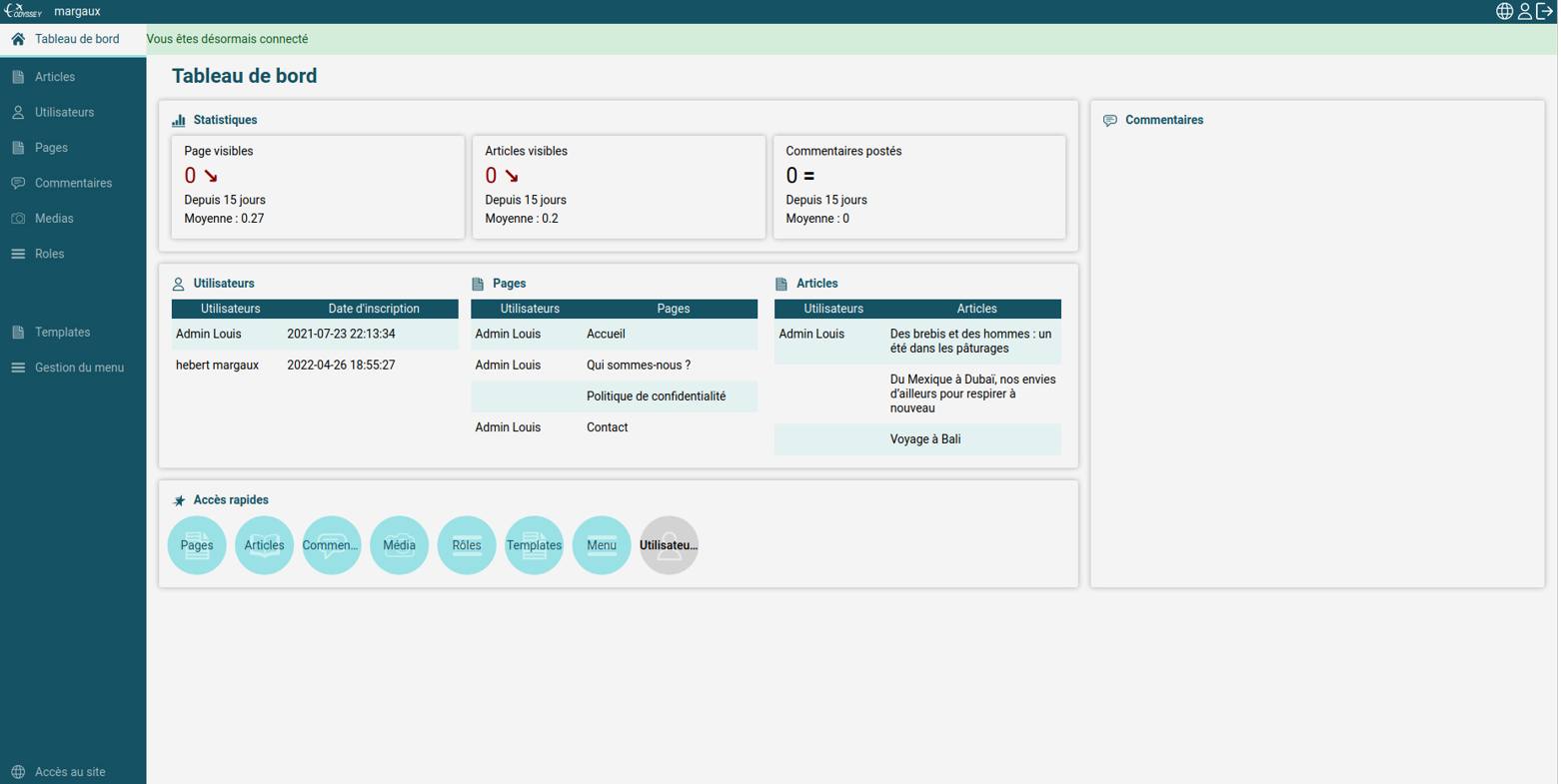Click the Templates quick access circle

tap(534, 545)
